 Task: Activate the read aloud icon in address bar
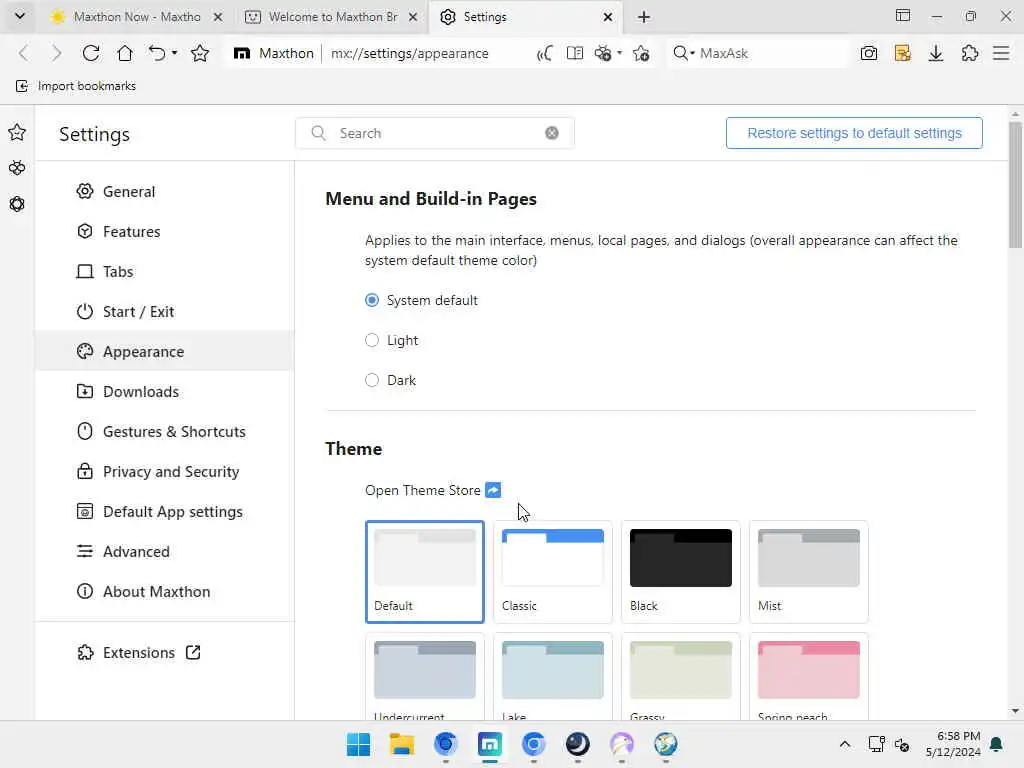[x=544, y=54]
